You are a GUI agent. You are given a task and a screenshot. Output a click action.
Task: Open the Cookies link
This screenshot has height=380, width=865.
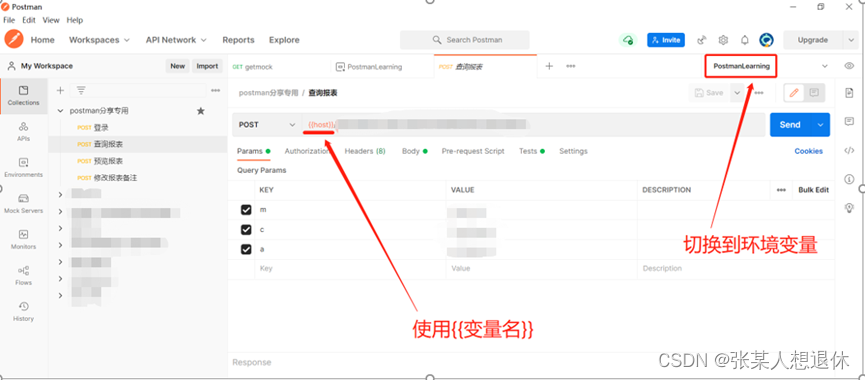808,151
